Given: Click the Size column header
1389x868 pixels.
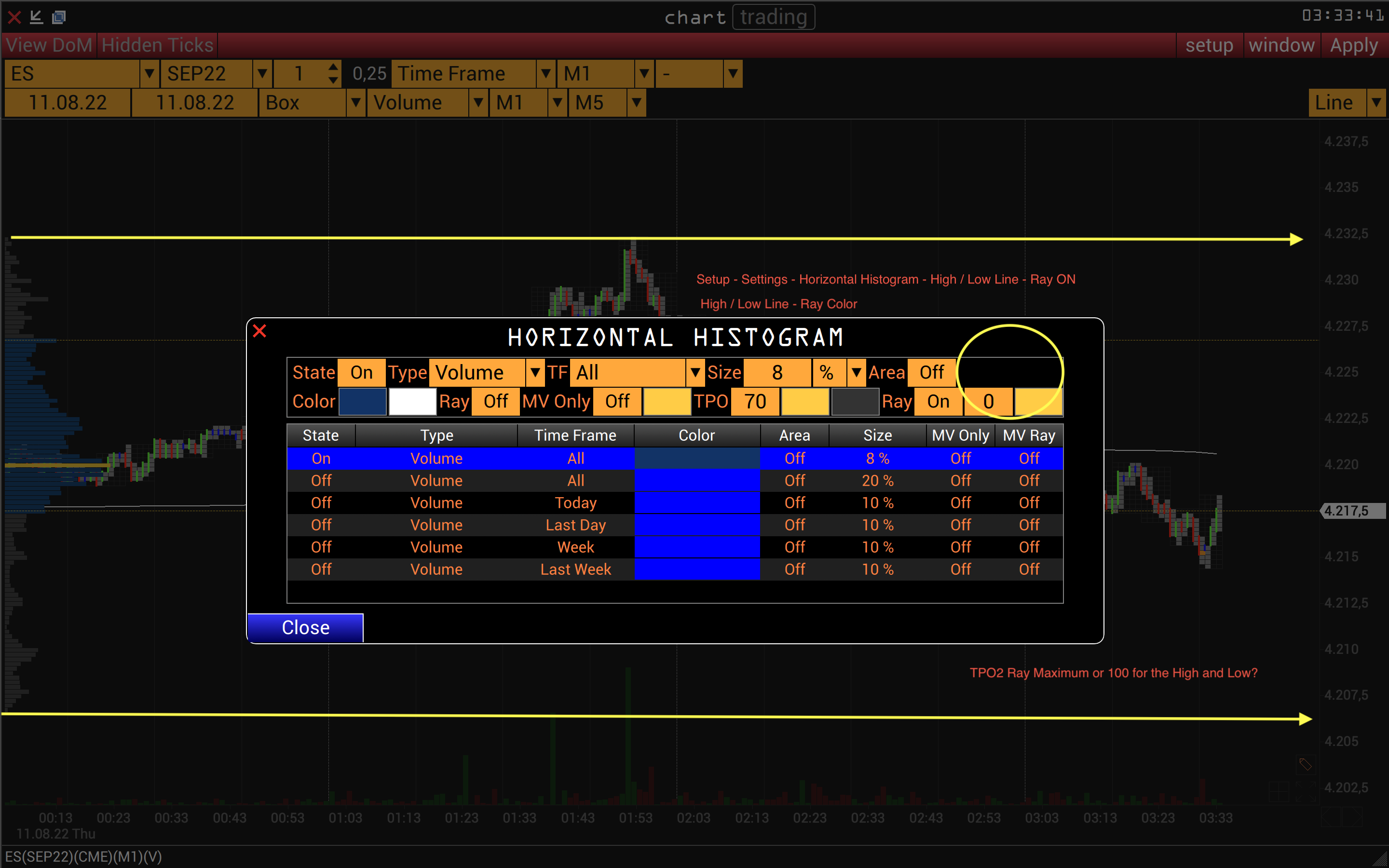Looking at the screenshot, I should pos(877,436).
